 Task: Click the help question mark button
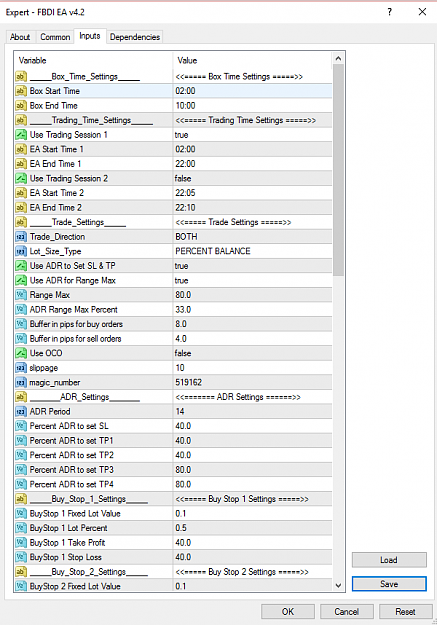390,12
